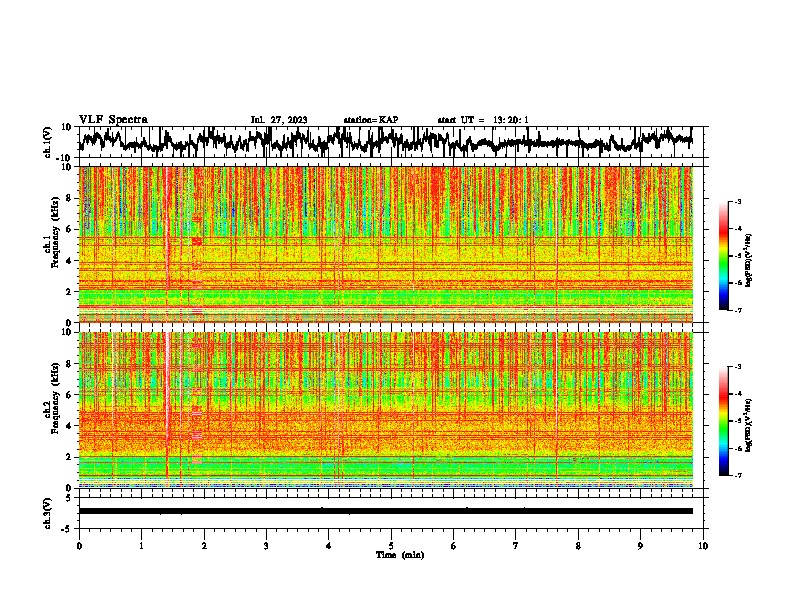This screenshot has width=792, height=612.
Task: Click the "6" kHz tick on ch.1 spectrogram axis
Action: click(x=69, y=229)
